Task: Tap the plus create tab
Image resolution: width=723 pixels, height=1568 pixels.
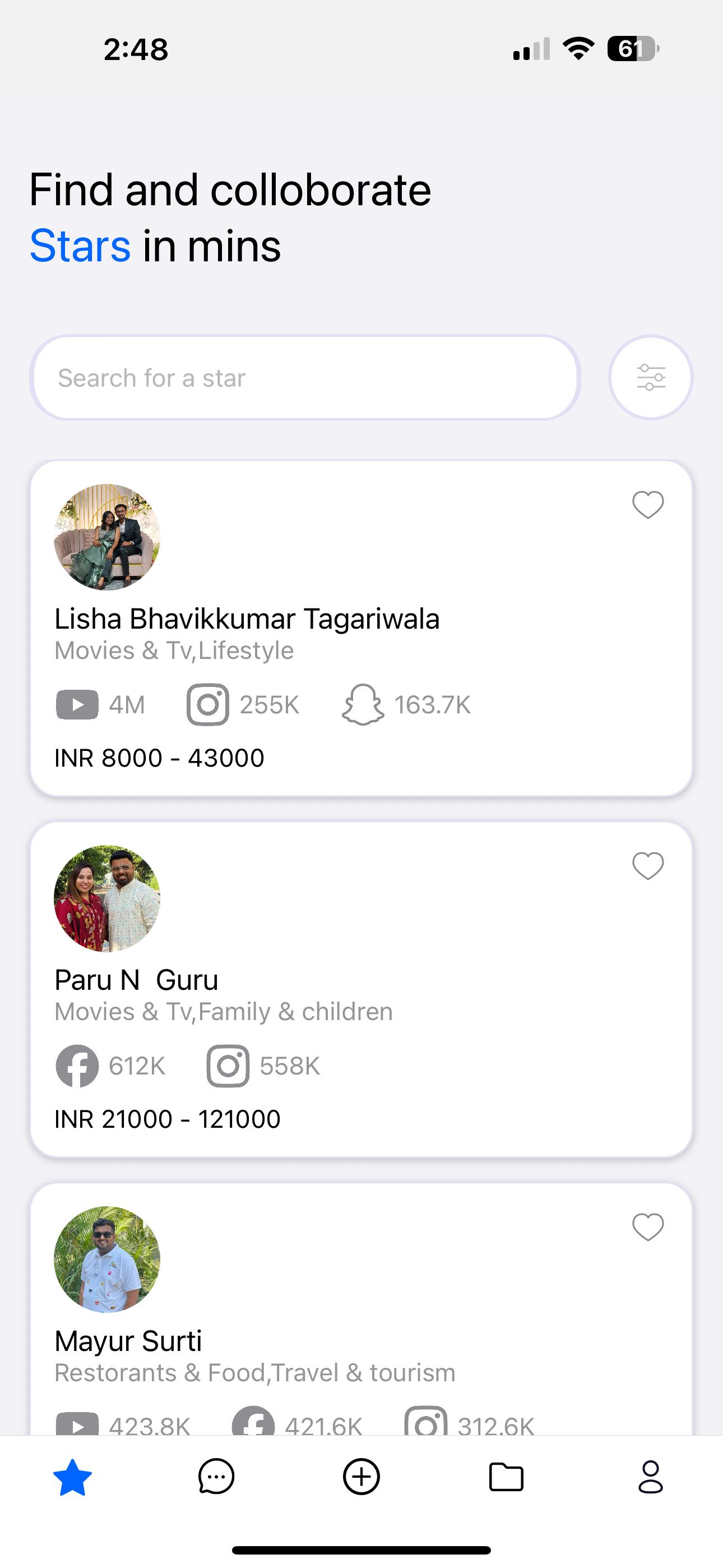Action: [x=361, y=1477]
